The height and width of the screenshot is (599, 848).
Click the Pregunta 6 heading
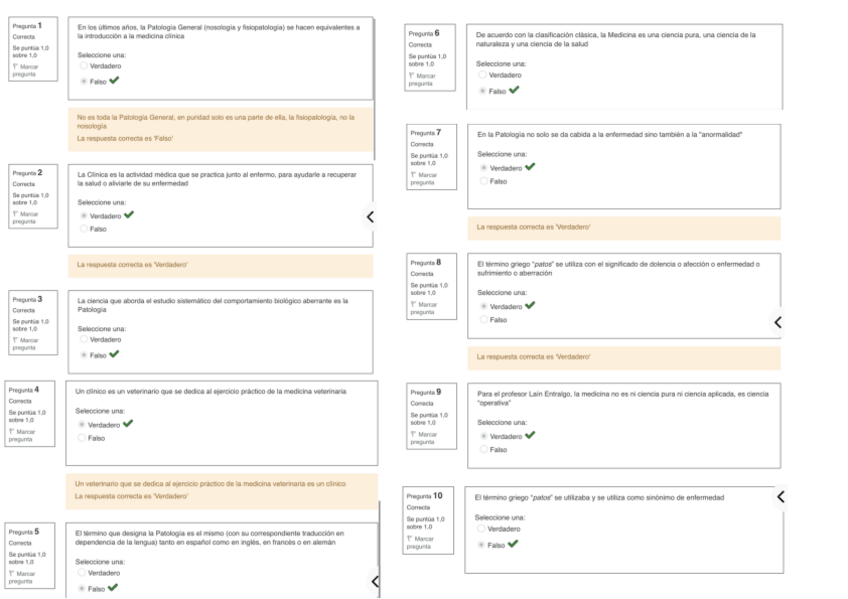click(x=424, y=33)
